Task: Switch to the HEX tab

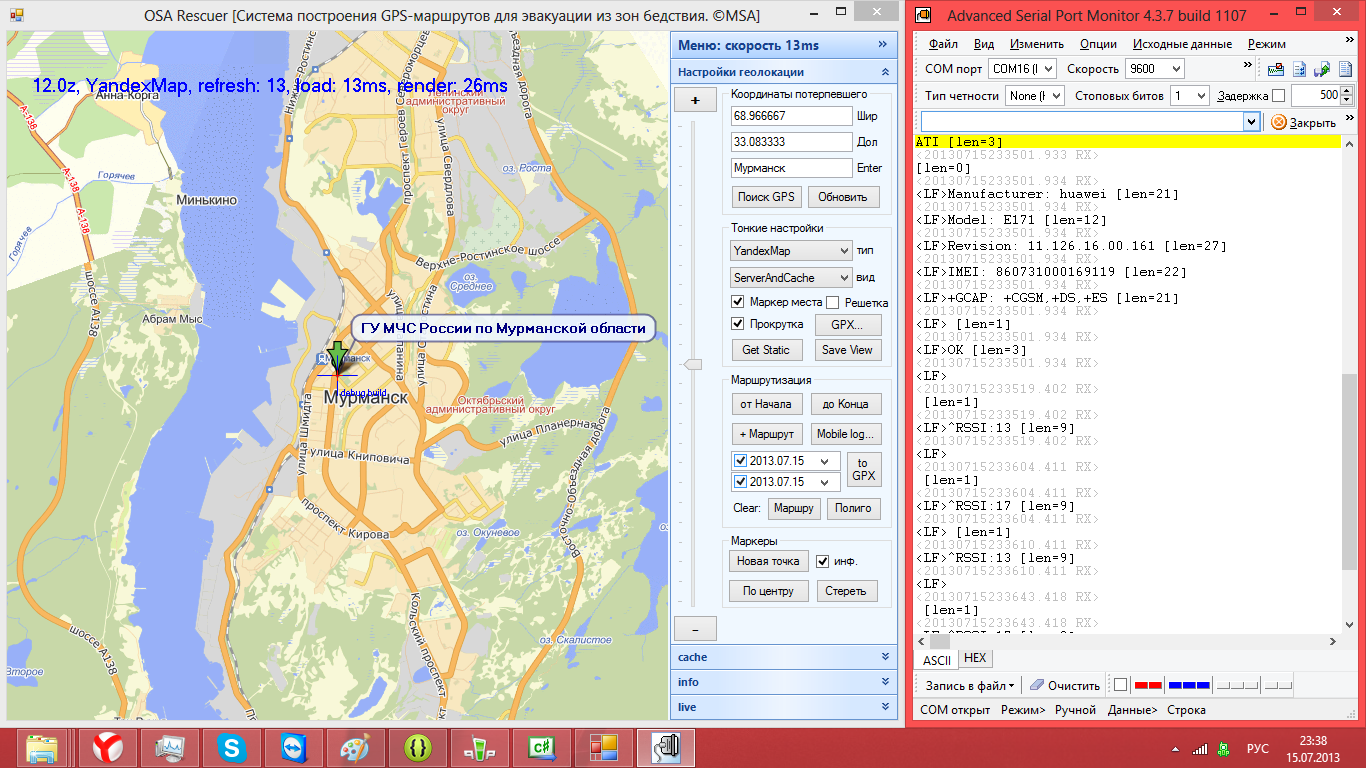Action: pos(975,658)
